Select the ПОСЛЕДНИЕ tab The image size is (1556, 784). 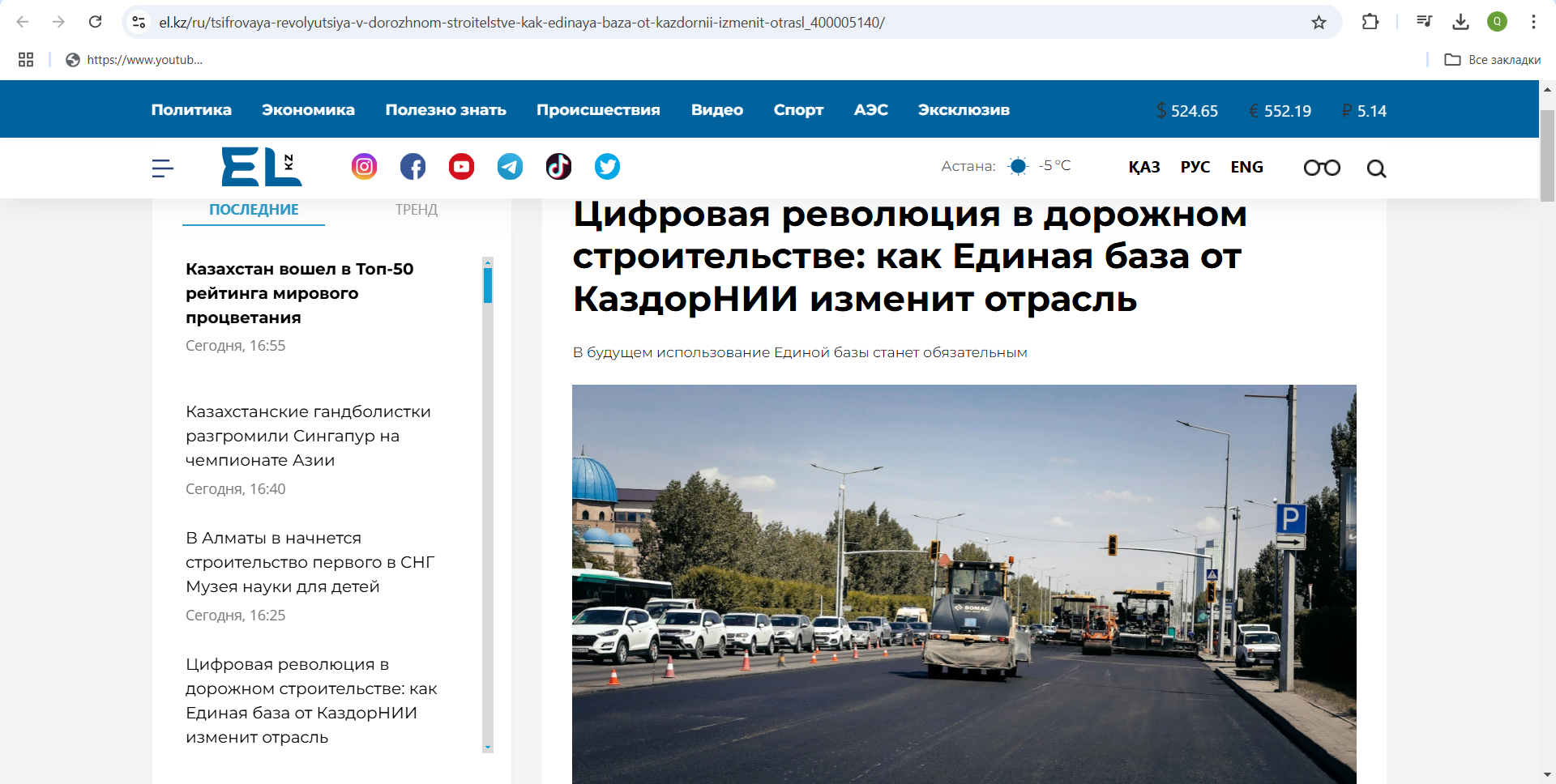click(x=254, y=210)
